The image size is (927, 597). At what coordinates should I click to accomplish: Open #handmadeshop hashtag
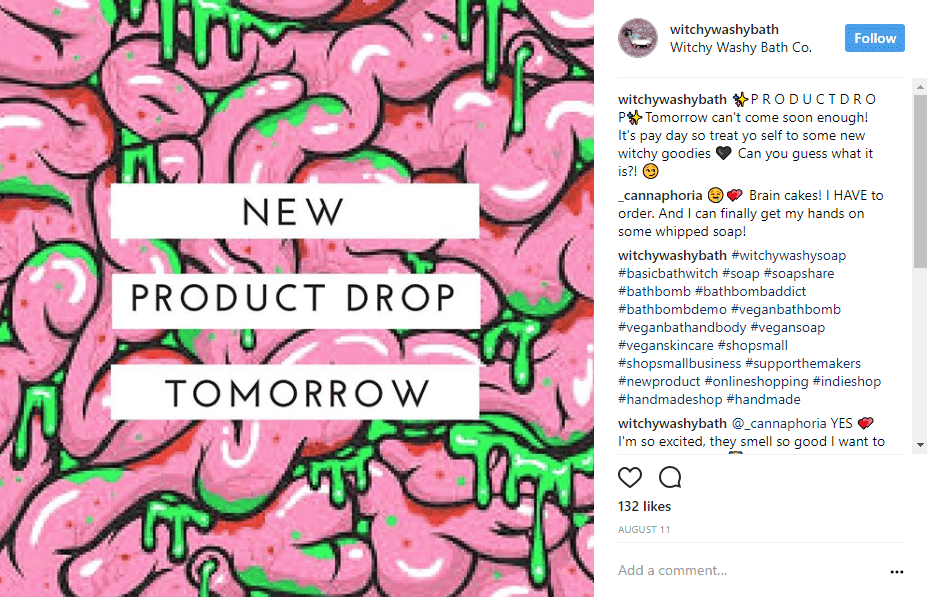click(x=670, y=400)
